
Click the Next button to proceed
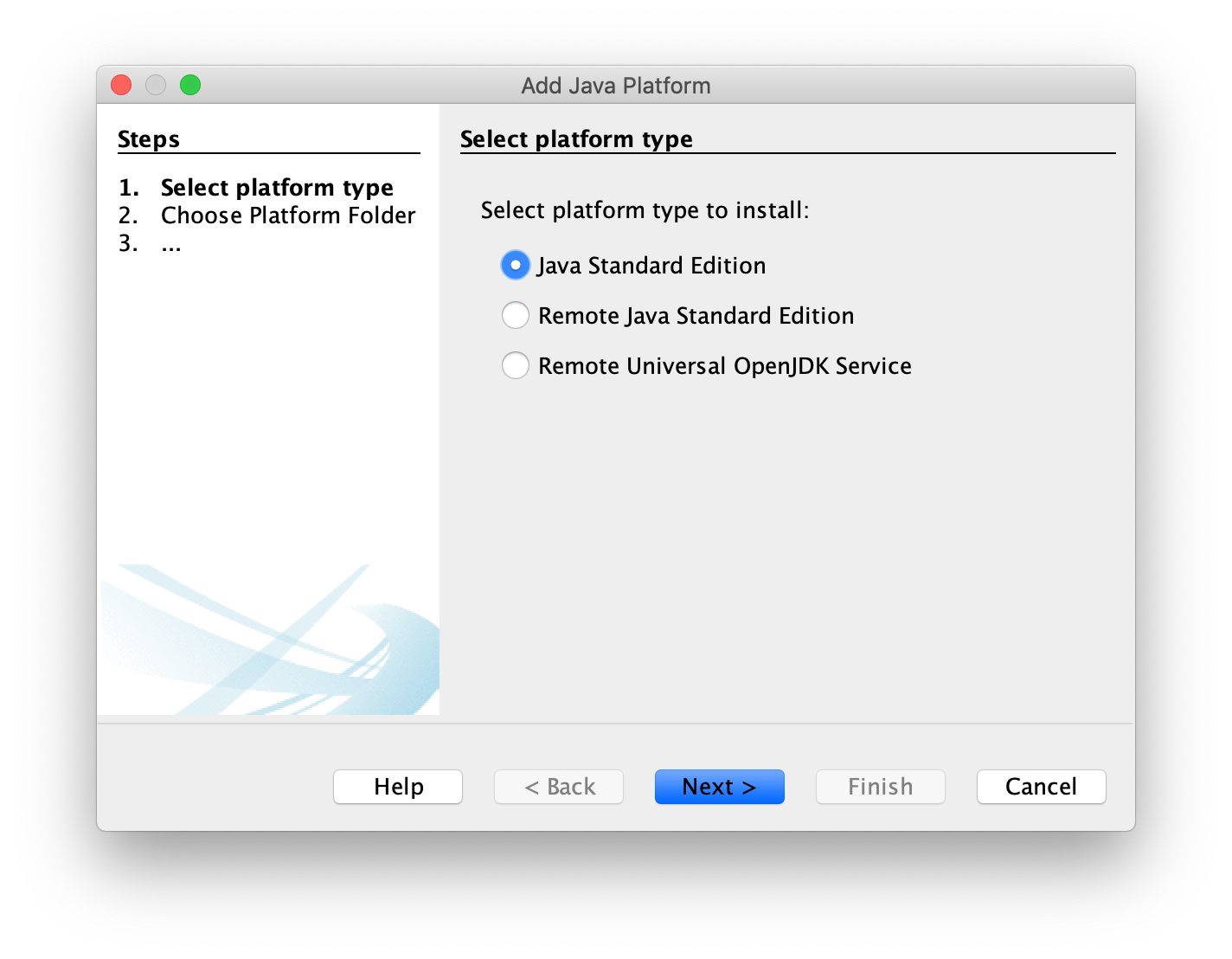point(719,787)
